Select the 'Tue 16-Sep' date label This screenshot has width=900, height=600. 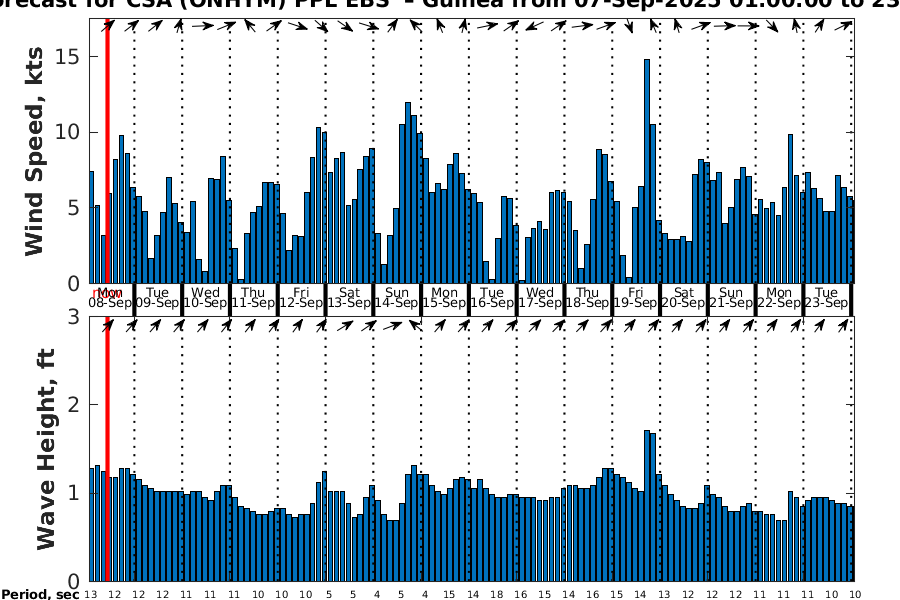click(492, 298)
